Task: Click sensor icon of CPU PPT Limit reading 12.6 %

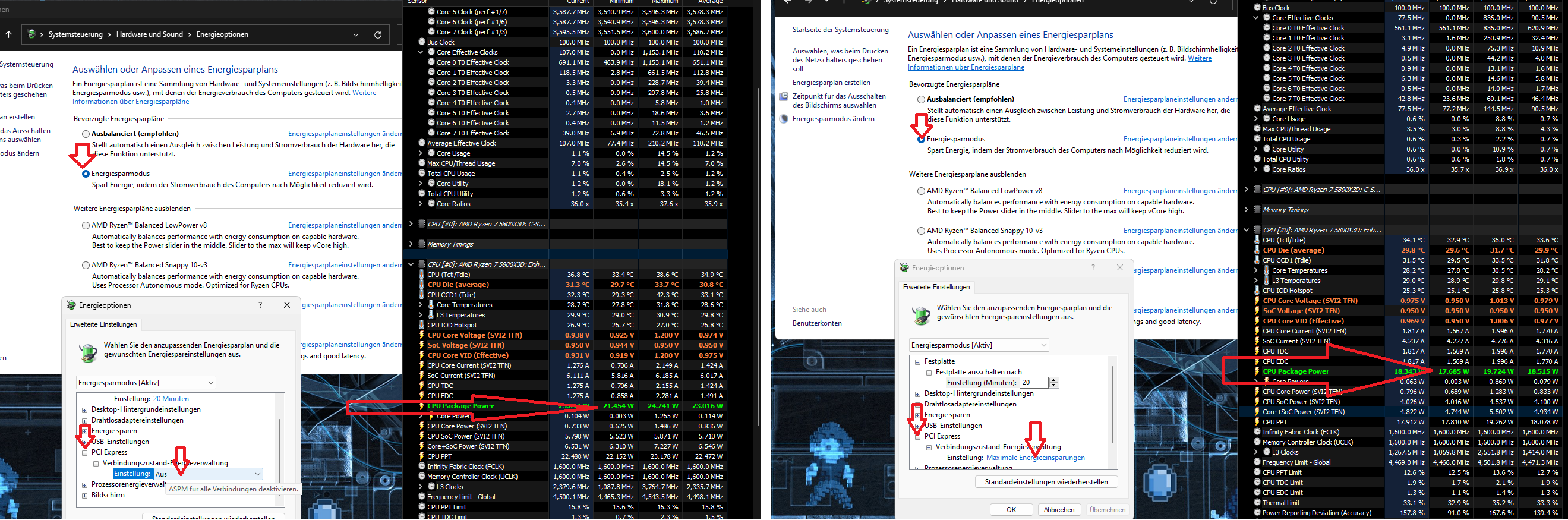Action: pyautogui.click(x=1257, y=472)
